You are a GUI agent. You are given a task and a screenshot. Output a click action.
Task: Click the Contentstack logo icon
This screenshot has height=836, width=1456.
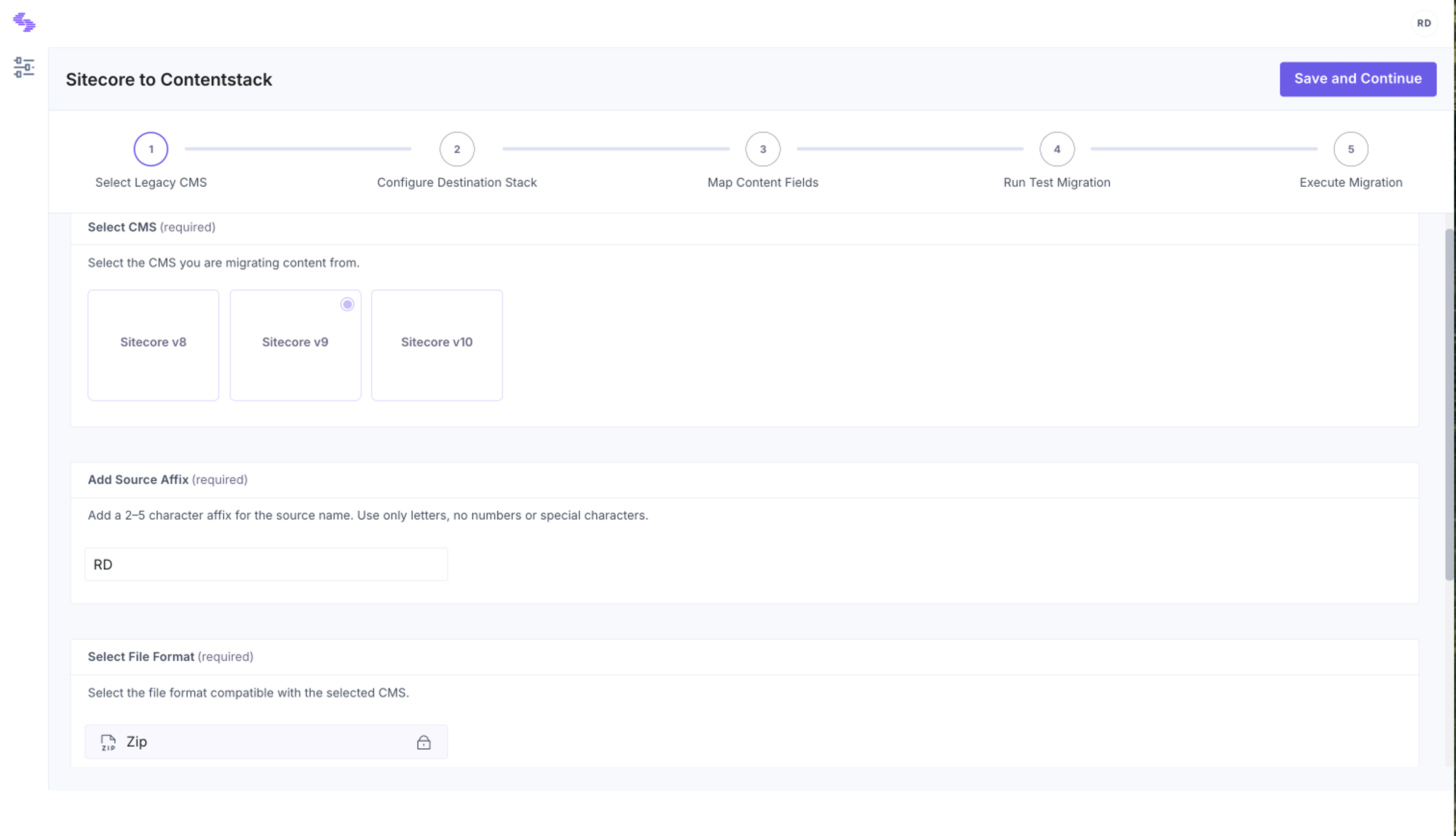(x=24, y=22)
